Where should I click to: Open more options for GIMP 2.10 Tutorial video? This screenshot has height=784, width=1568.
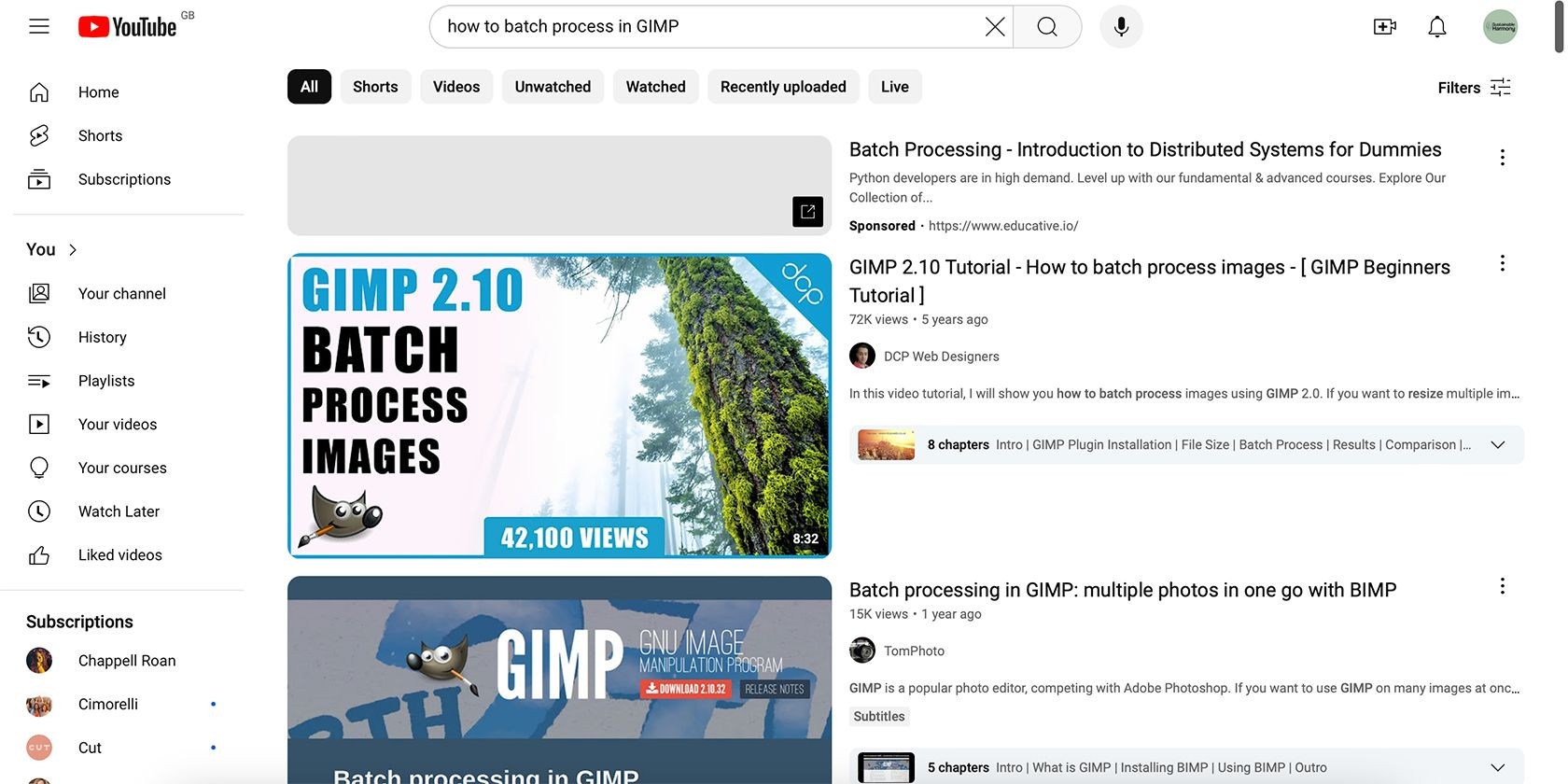point(1502,263)
